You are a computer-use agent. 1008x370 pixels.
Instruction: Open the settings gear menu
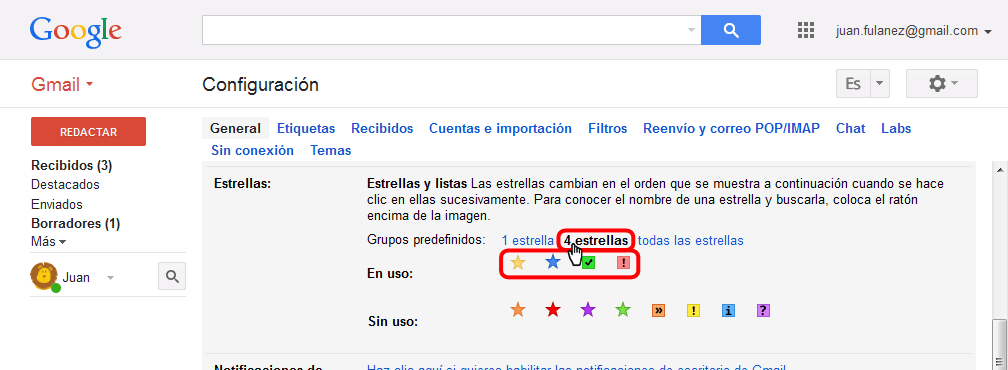(942, 84)
